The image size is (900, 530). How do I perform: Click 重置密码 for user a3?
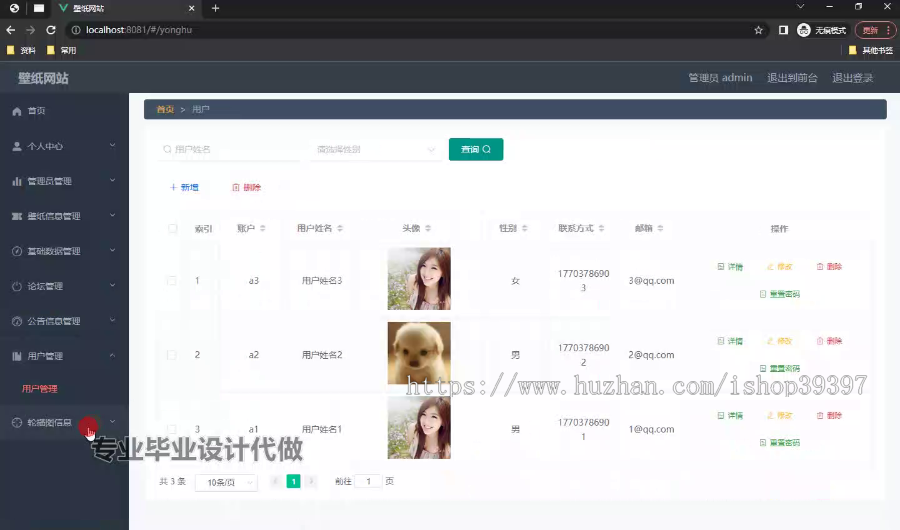(x=779, y=294)
